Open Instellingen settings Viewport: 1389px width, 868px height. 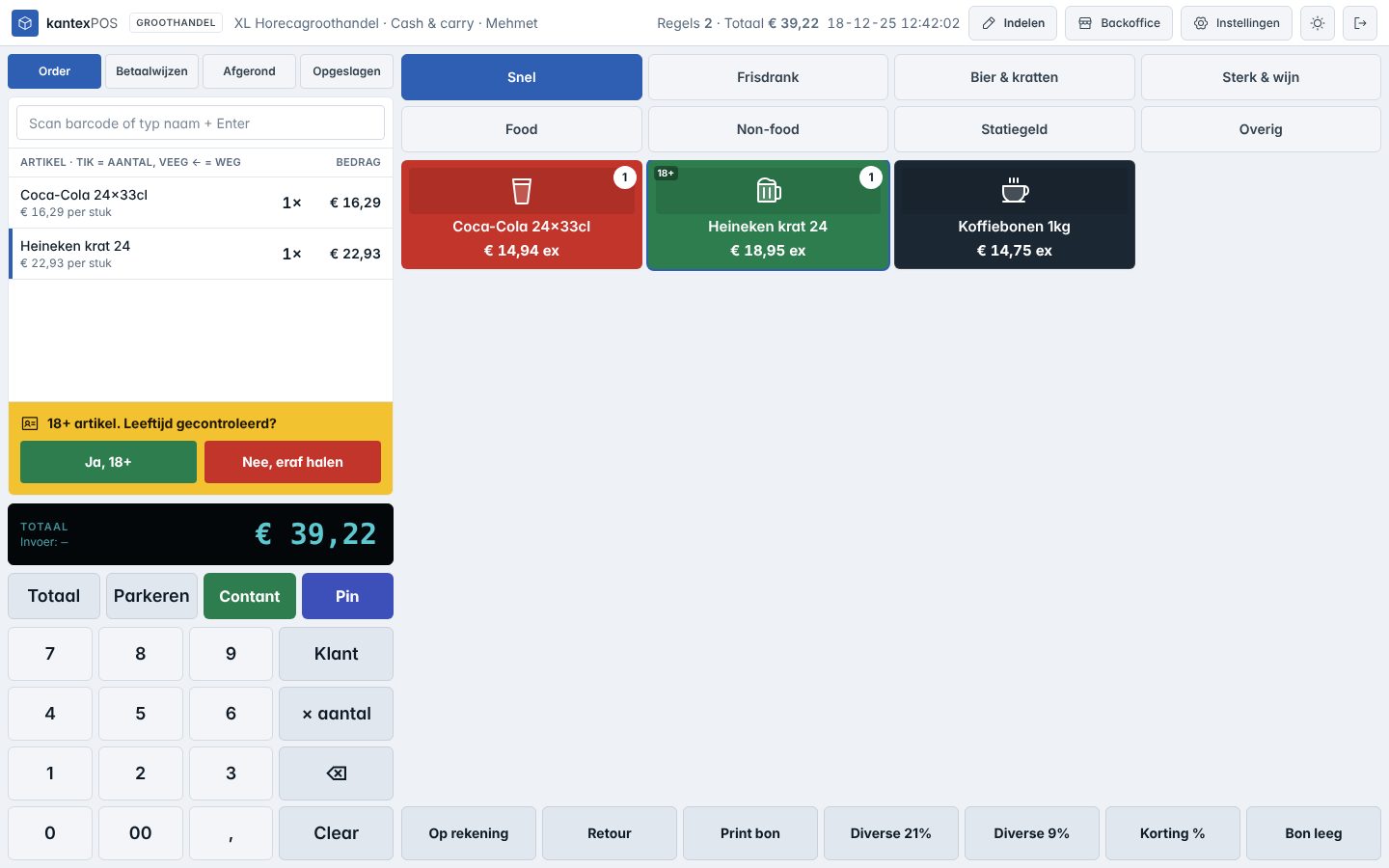point(1237,23)
